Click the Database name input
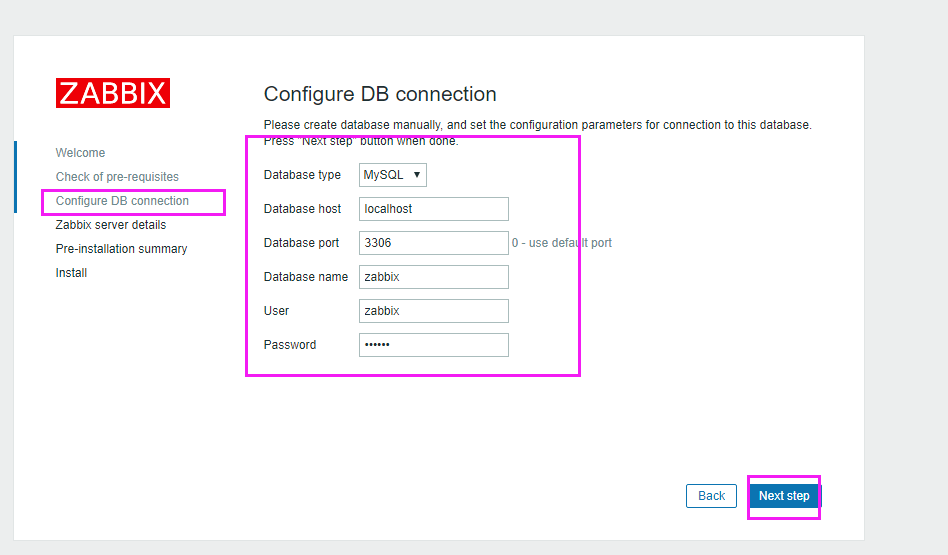This screenshot has width=948, height=555. coord(434,277)
